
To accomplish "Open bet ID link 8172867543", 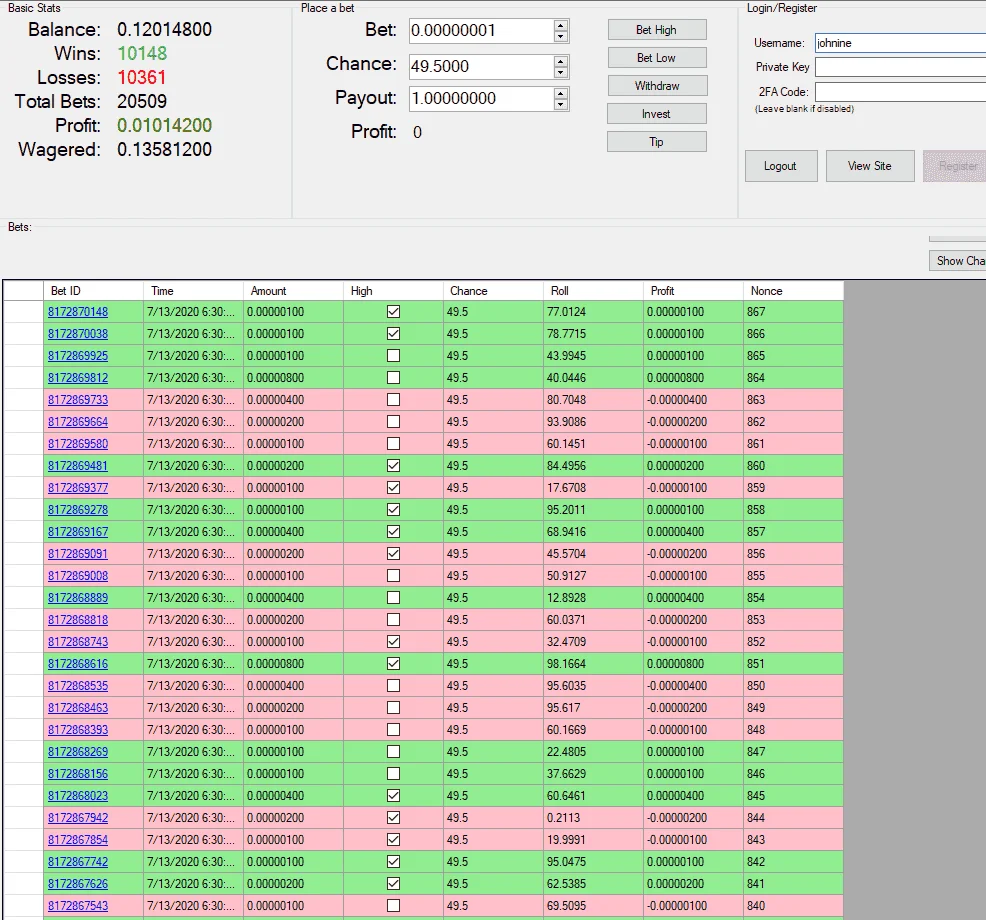I will pyautogui.click(x=78, y=906).
